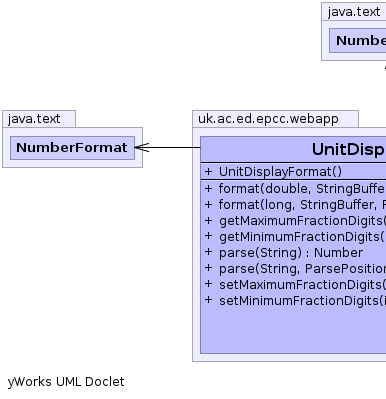Screen dimensions: 386x399
Task: Select the NumberFormat class box
Action: tap(72, 148)
